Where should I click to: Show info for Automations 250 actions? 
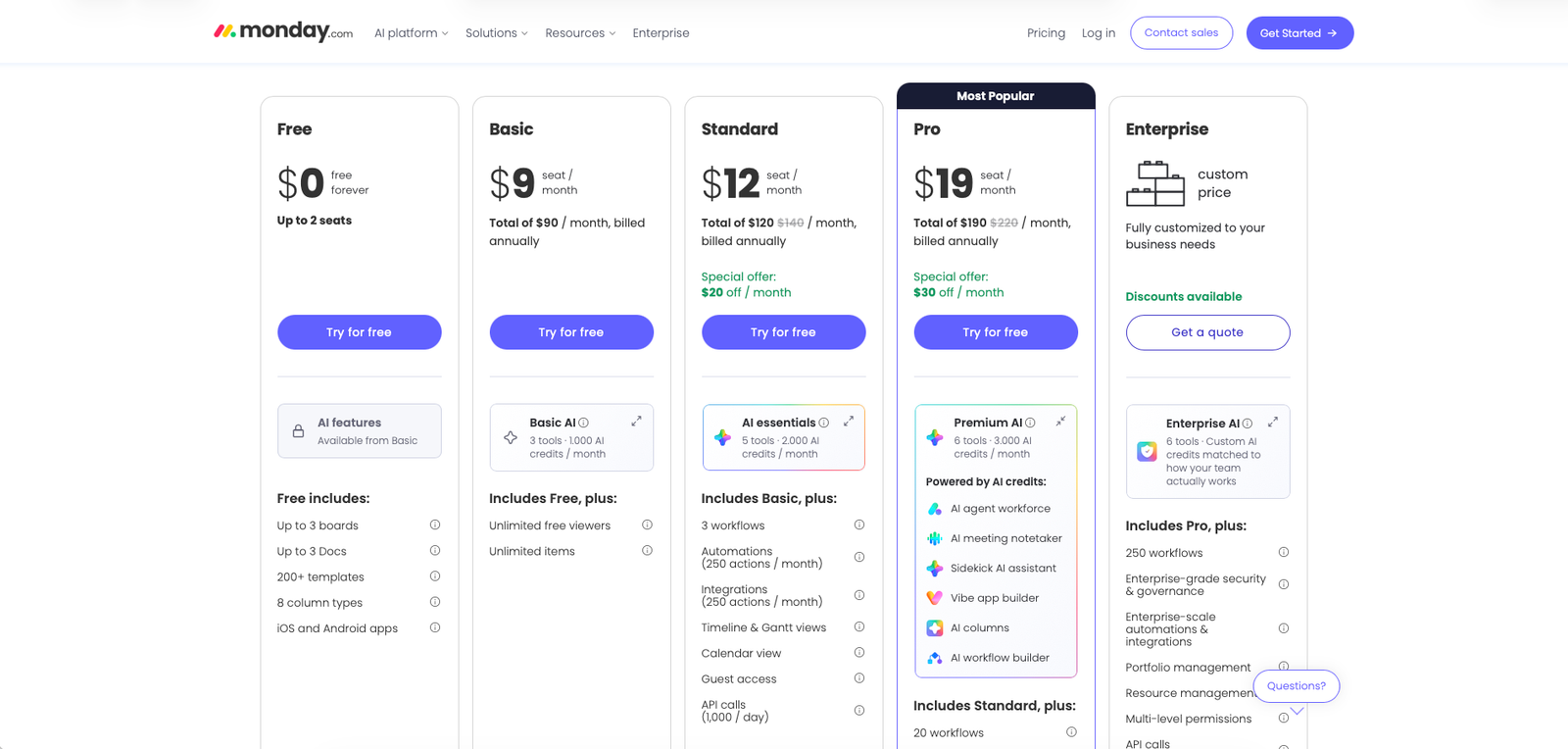[x=859, y=557]
